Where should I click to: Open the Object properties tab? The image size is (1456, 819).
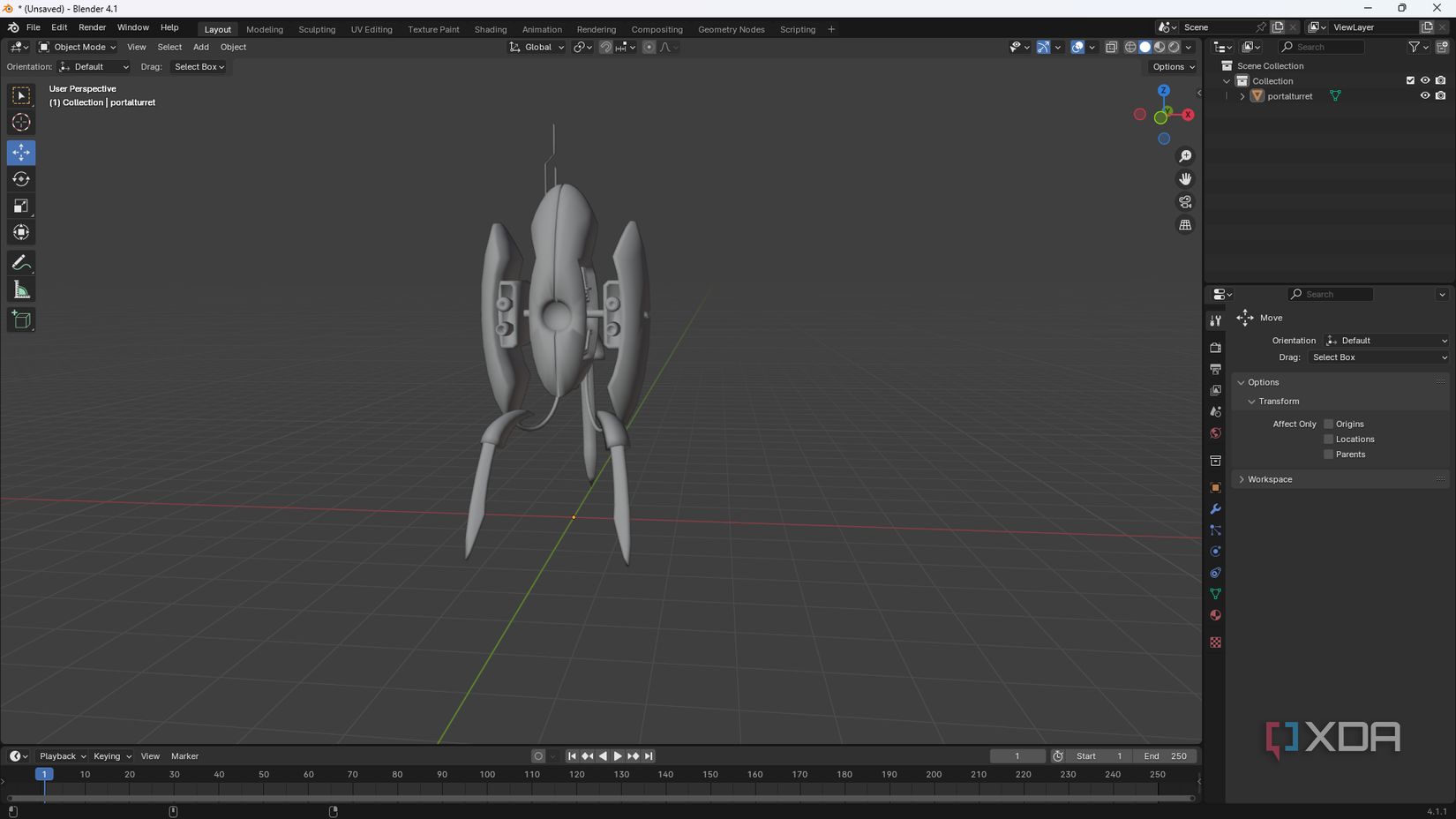click(x=1215, y=487)
